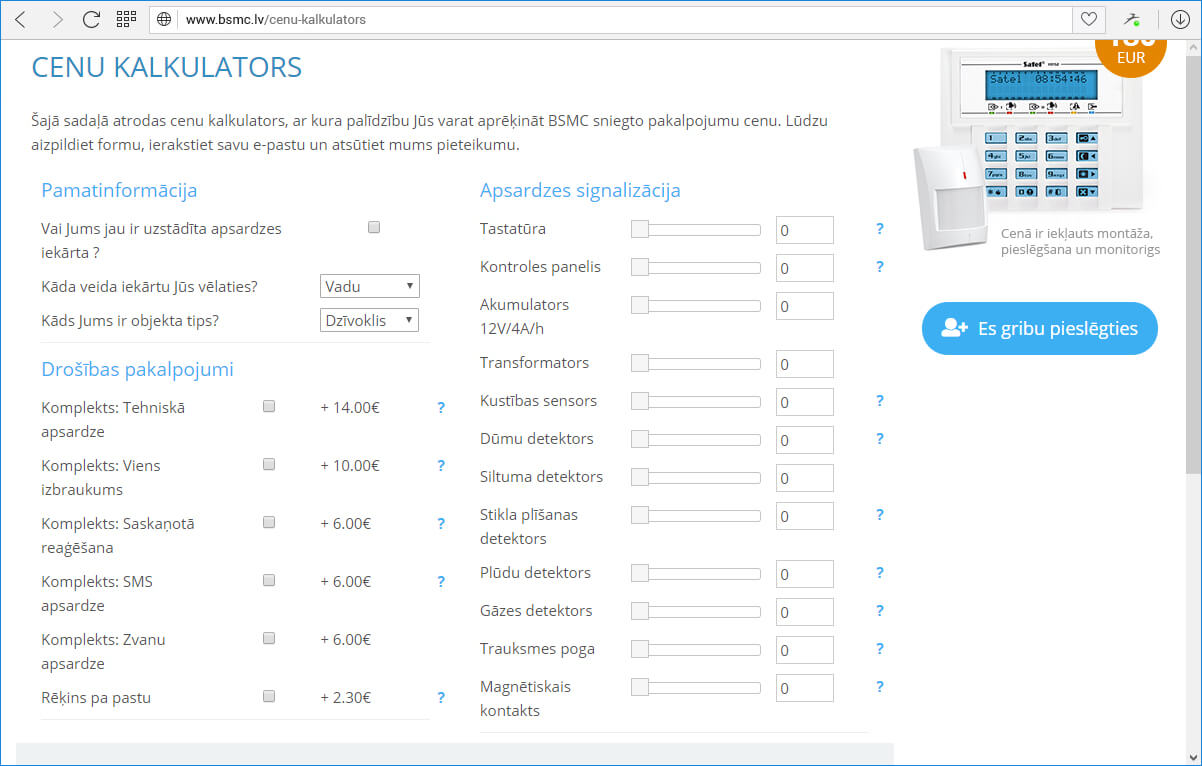Expand the Dzīvoklis object type dropdown

pyautogui.click(x=369, y=321)
